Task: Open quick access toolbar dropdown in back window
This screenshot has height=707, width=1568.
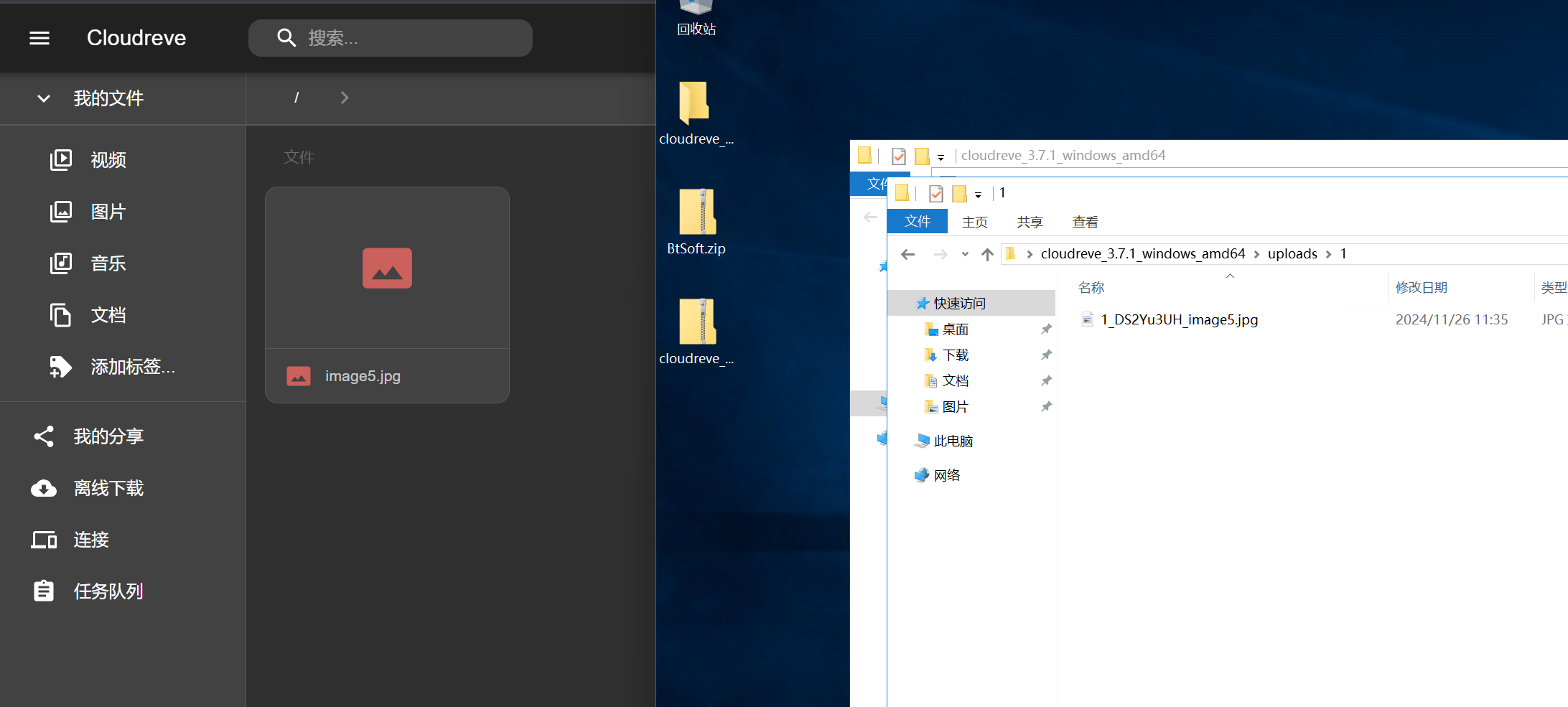Action: (x=941, y=157)
